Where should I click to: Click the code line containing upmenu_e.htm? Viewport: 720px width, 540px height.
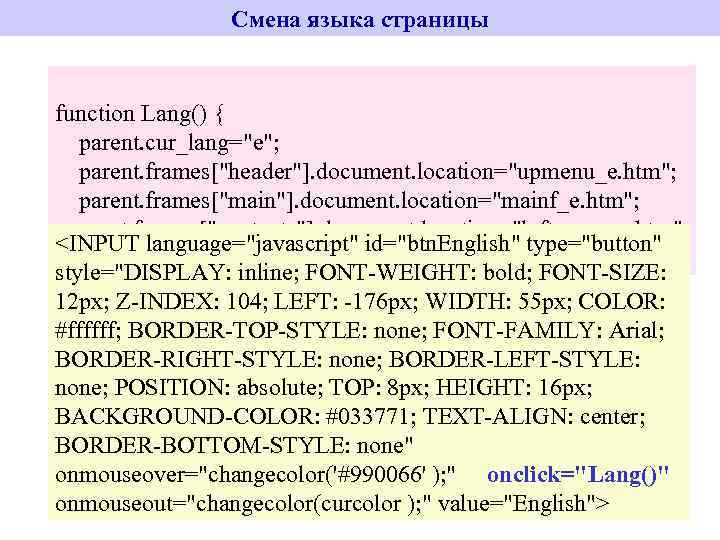[377, 172]
